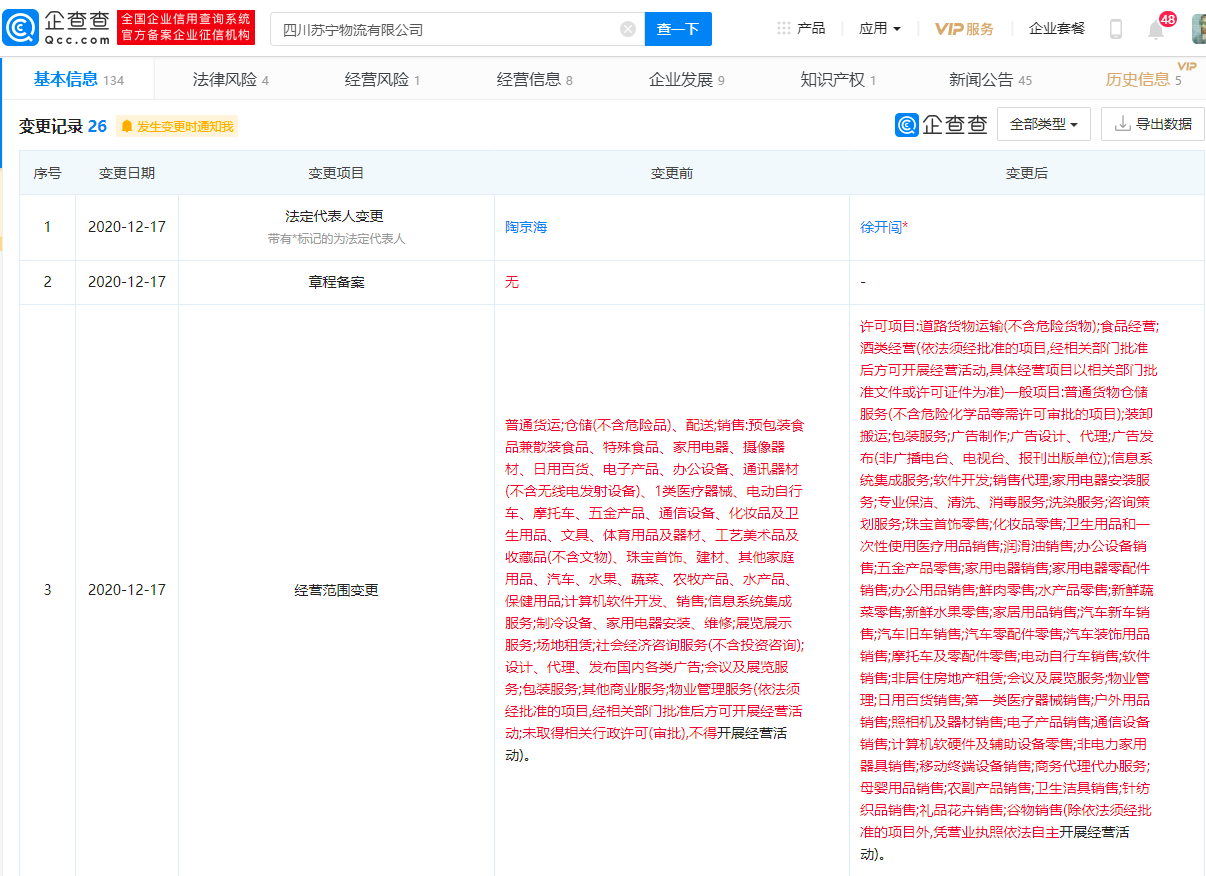Screen dimensions: 1206x876
Task: Click the 变更日期 column header
Action: [127, 173]
